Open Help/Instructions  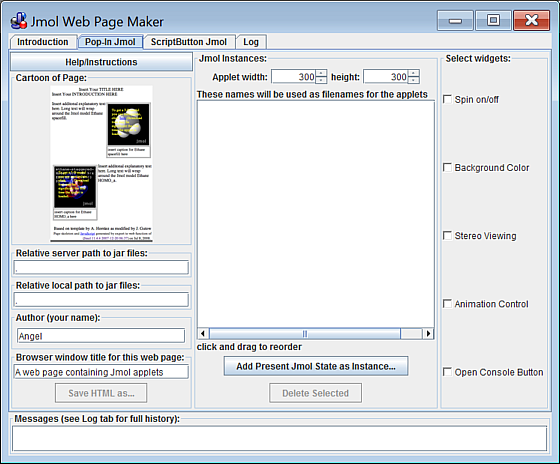[101, 62]
